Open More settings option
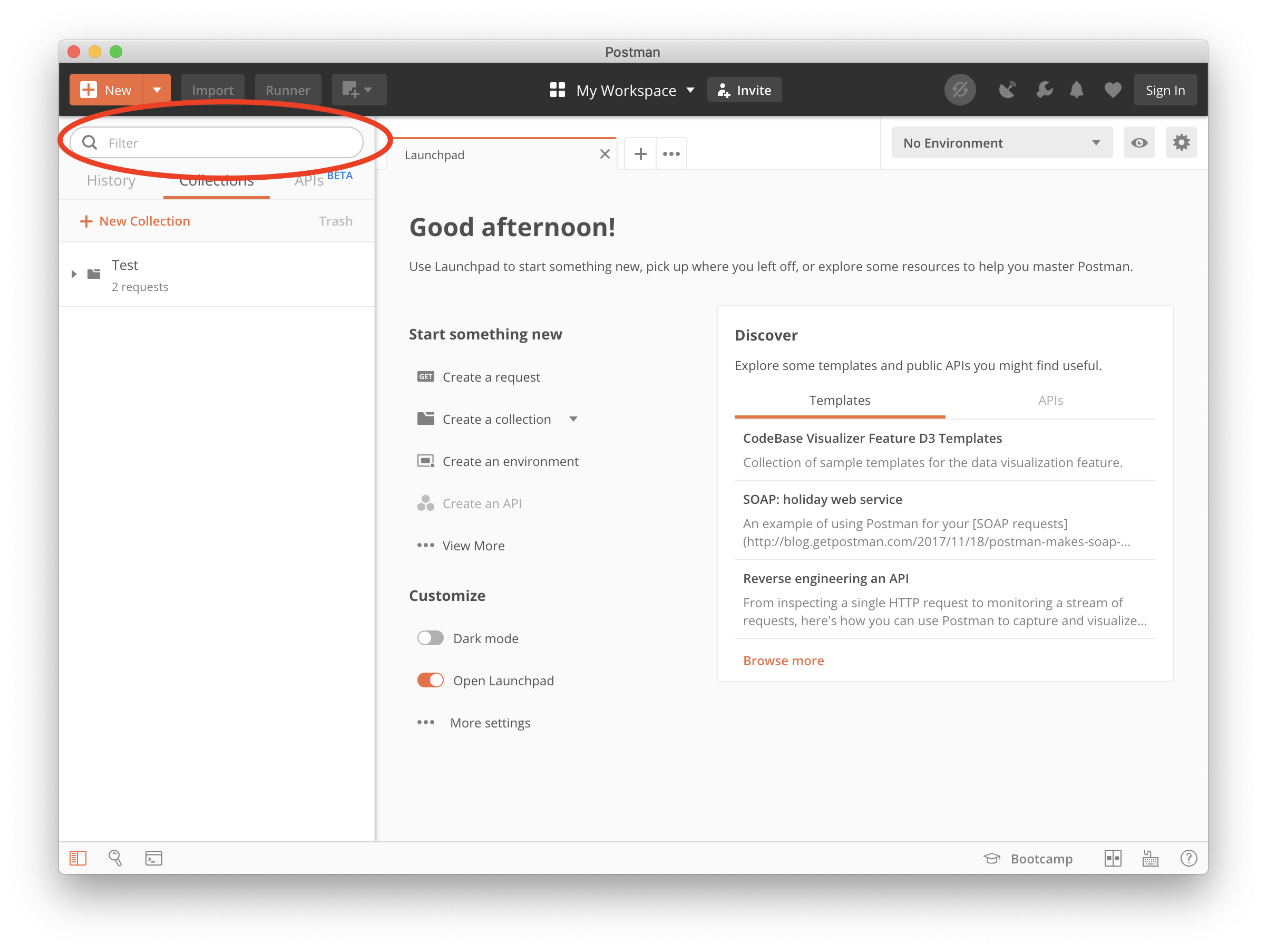 click(x=474, y=722)
